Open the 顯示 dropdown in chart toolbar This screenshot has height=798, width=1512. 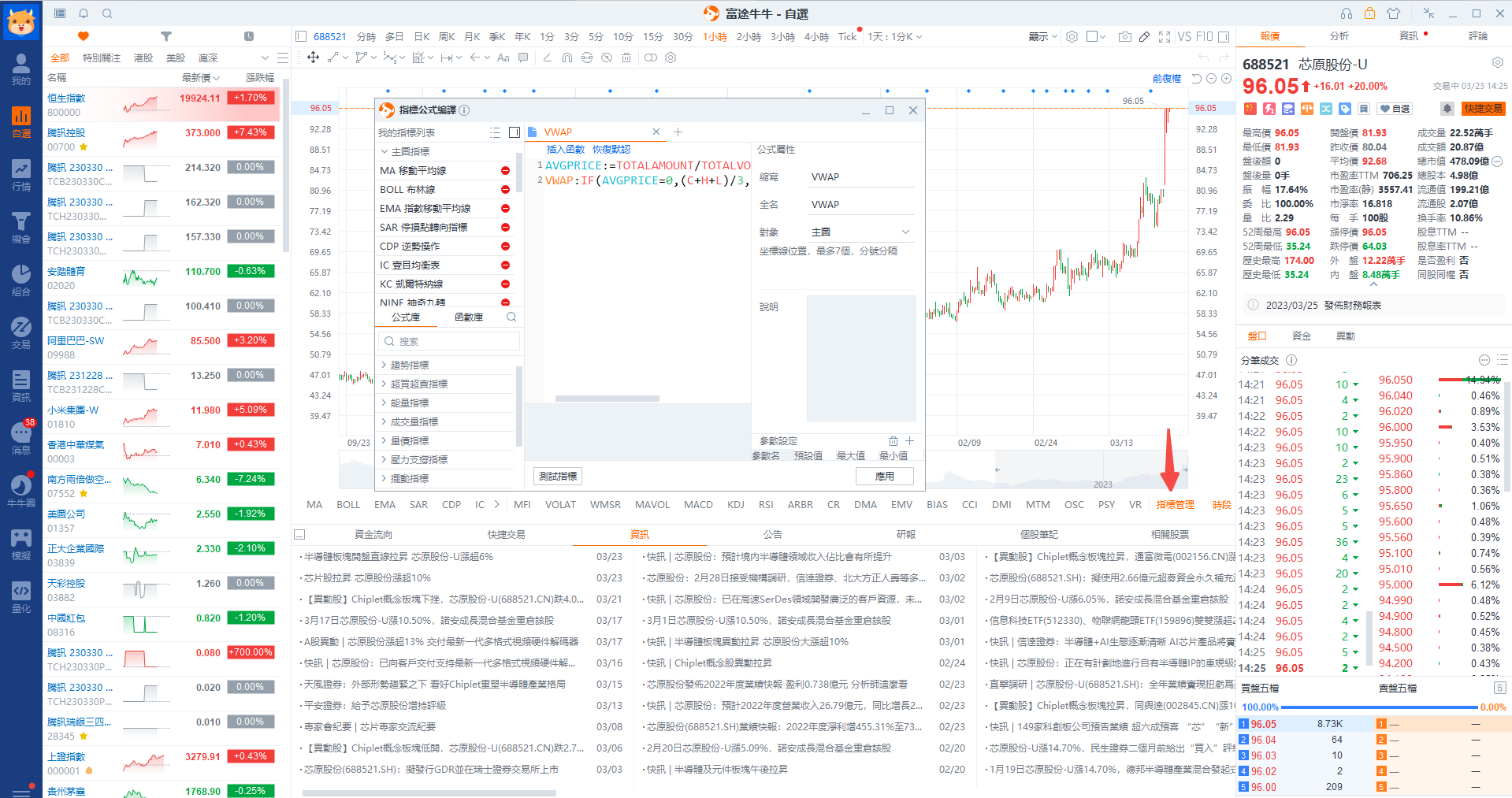[x=1042, y=36]
